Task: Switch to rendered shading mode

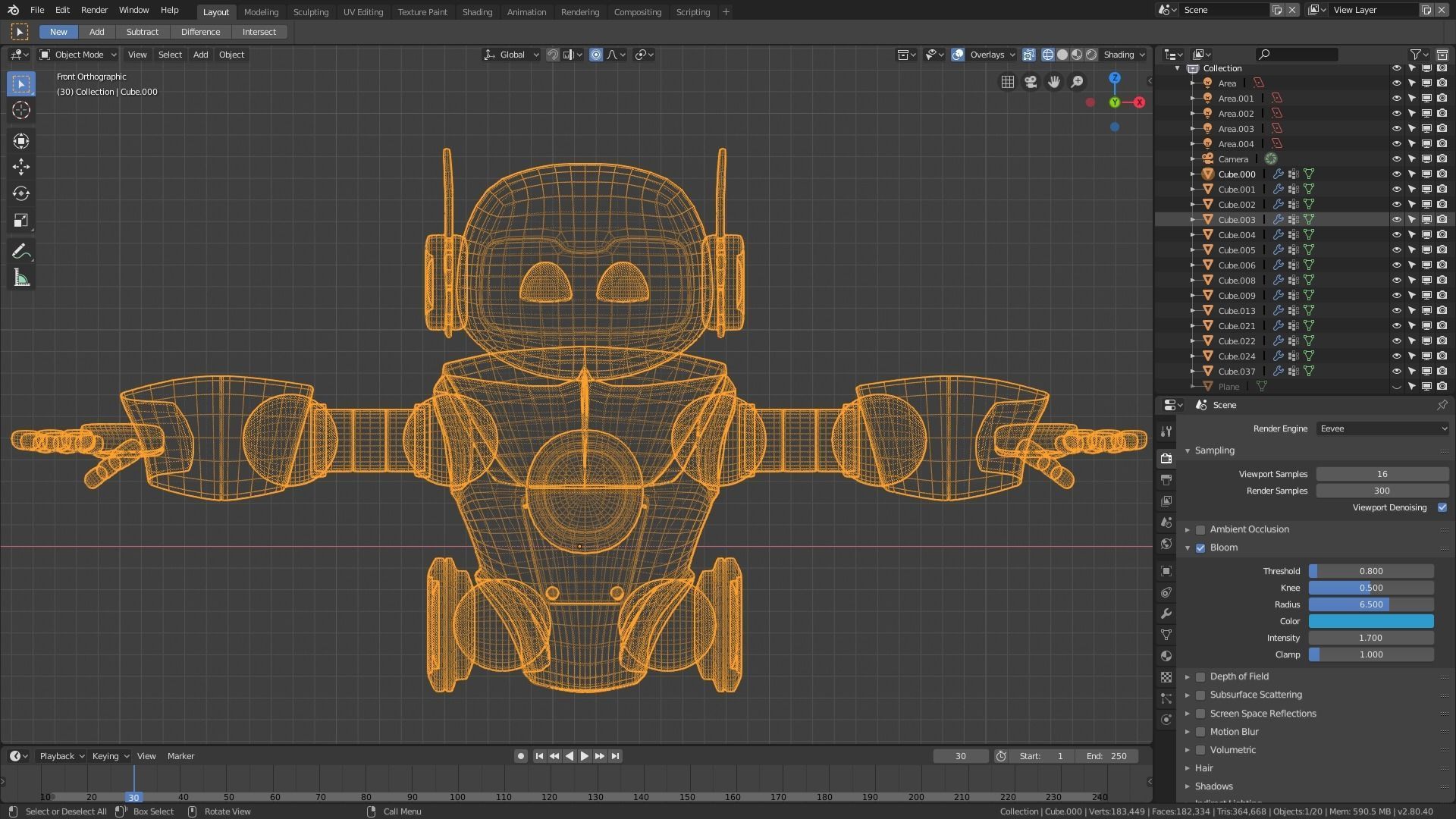Action: pos(1091,55)
